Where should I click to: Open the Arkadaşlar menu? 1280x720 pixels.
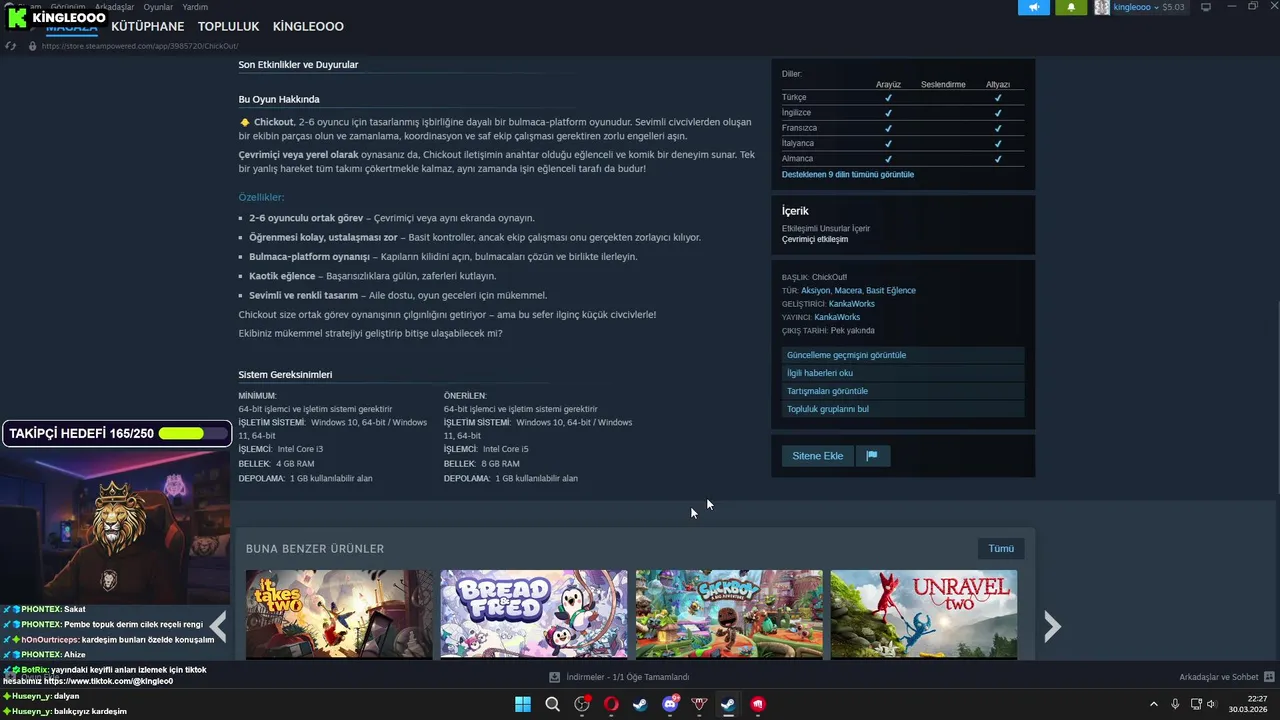[114, 7]
